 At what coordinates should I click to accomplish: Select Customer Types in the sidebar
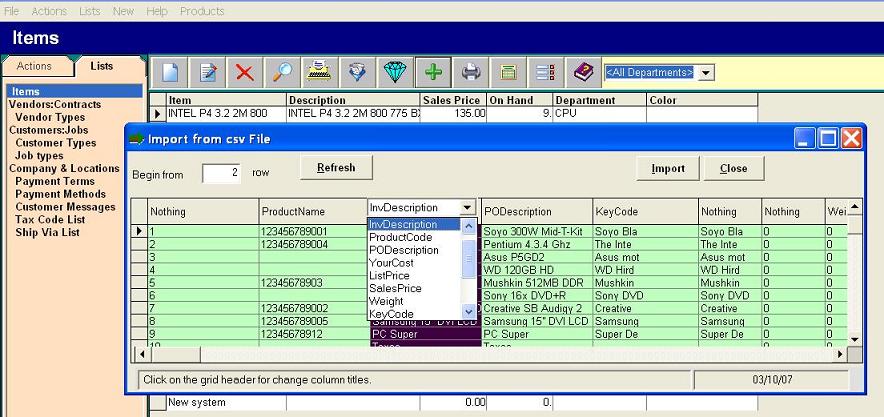pos(56,143)
